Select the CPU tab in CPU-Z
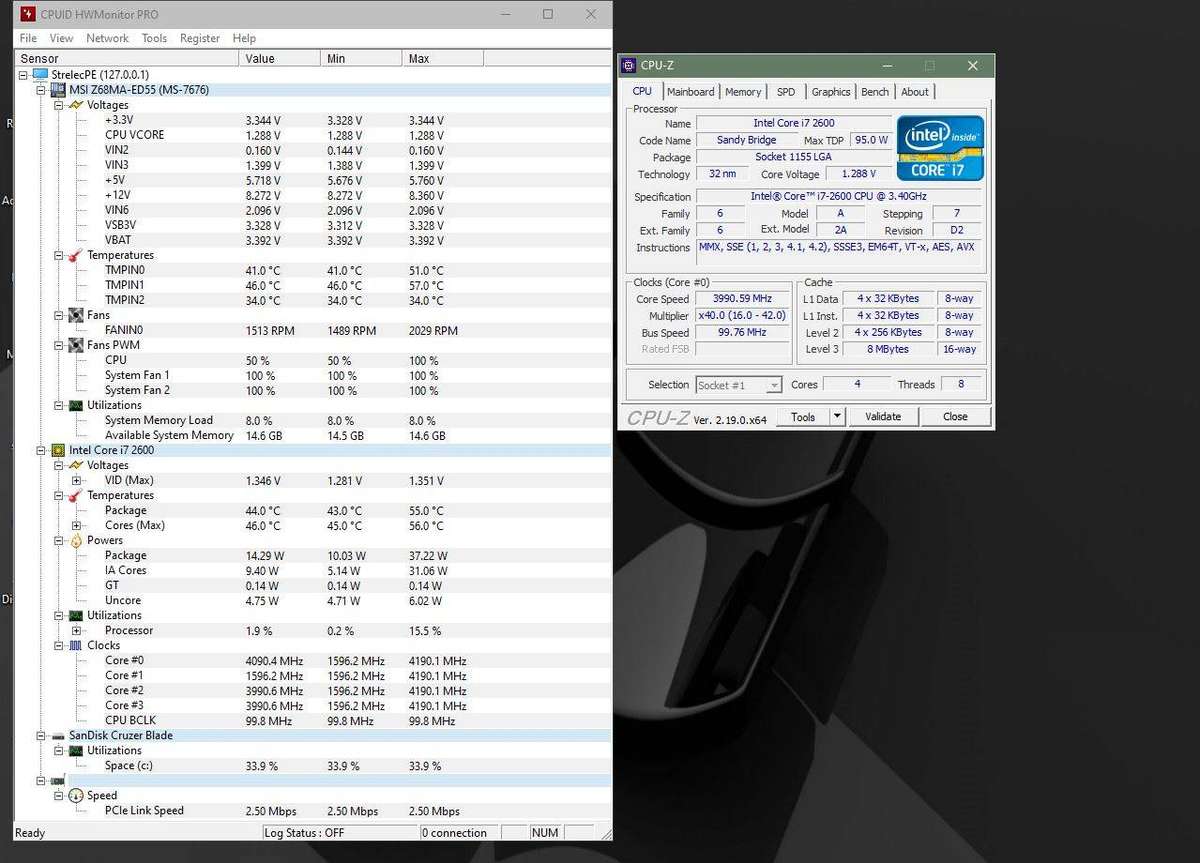 click(x=642, y=91)
